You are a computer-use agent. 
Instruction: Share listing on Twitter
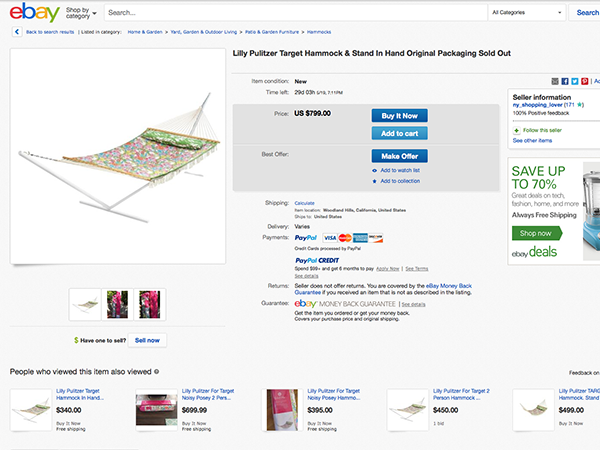tap(573, 80)
